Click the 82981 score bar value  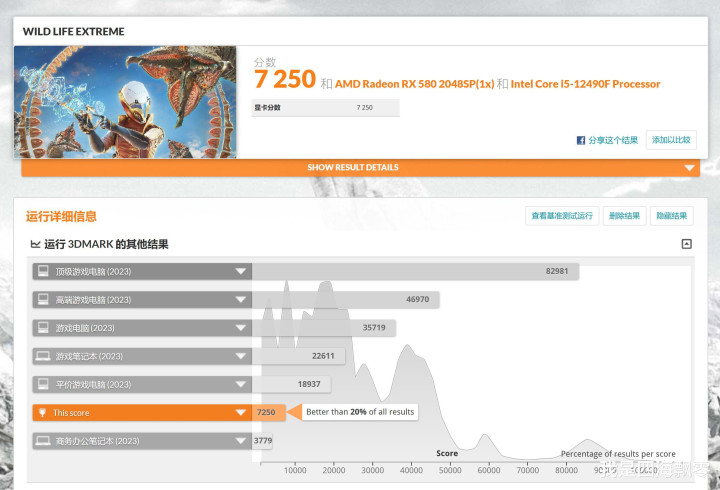(x=557, y=271)
